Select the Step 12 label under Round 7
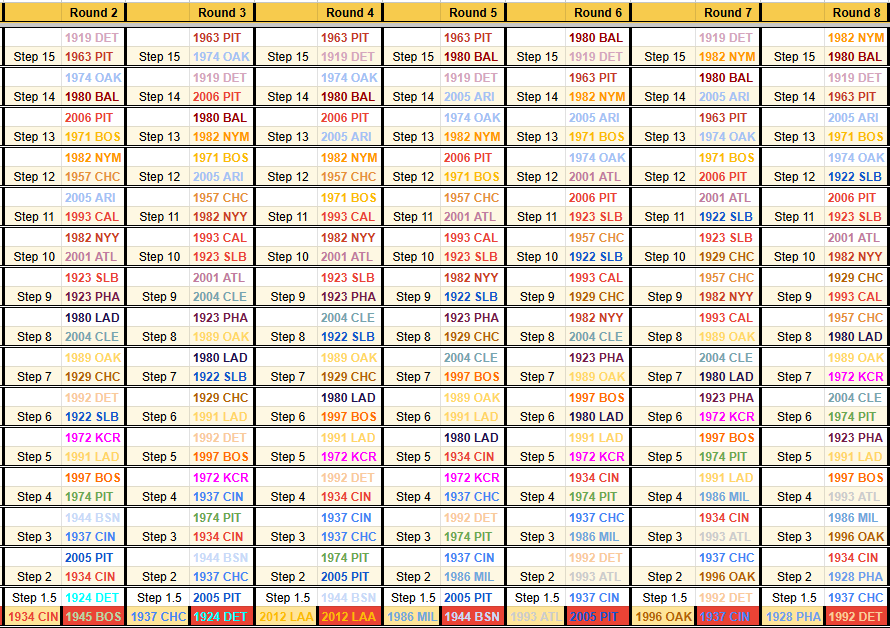Screen dimensions: 890x628 pos(665,177)
